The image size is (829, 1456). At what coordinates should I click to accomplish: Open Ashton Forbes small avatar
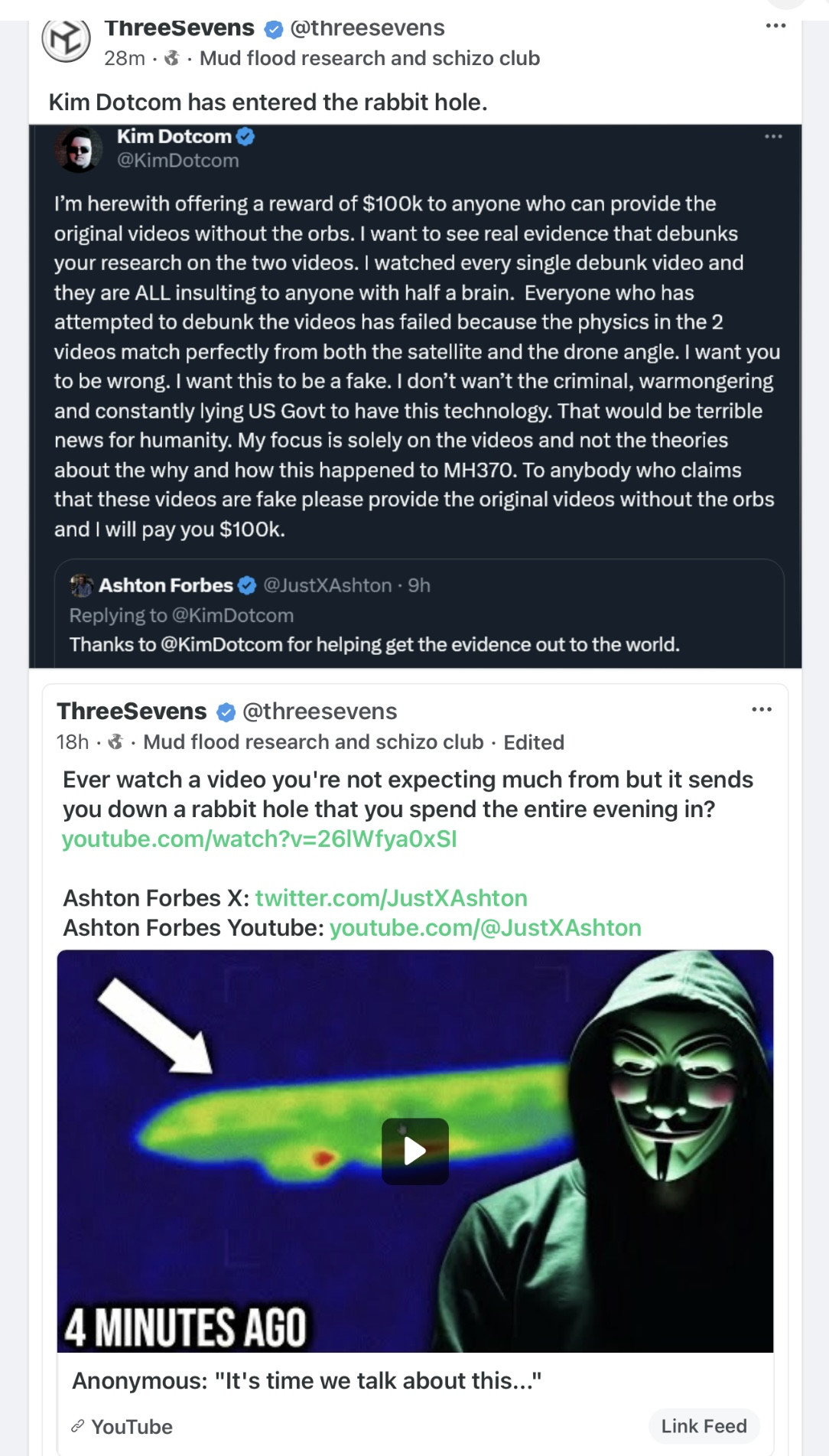[x=81, y=586]
